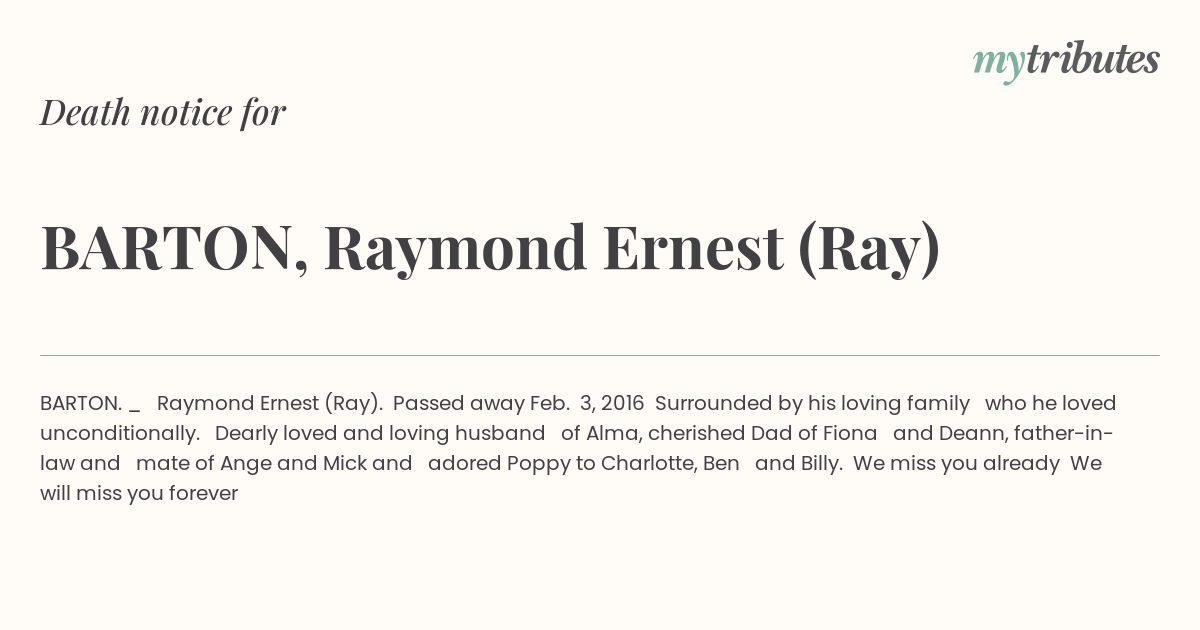The width and height of the screenshot is (1200, 630).
Task: Click the 'Surrounded by his loving family' phrase
Action: click(x=812, y=403)
